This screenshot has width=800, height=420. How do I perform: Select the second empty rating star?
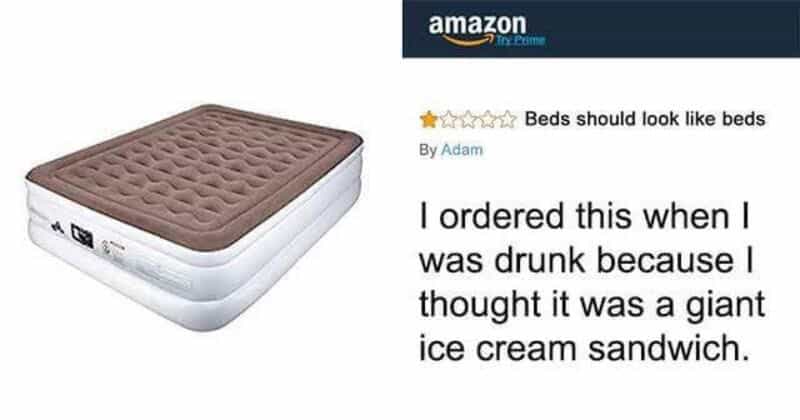point(447,119)
